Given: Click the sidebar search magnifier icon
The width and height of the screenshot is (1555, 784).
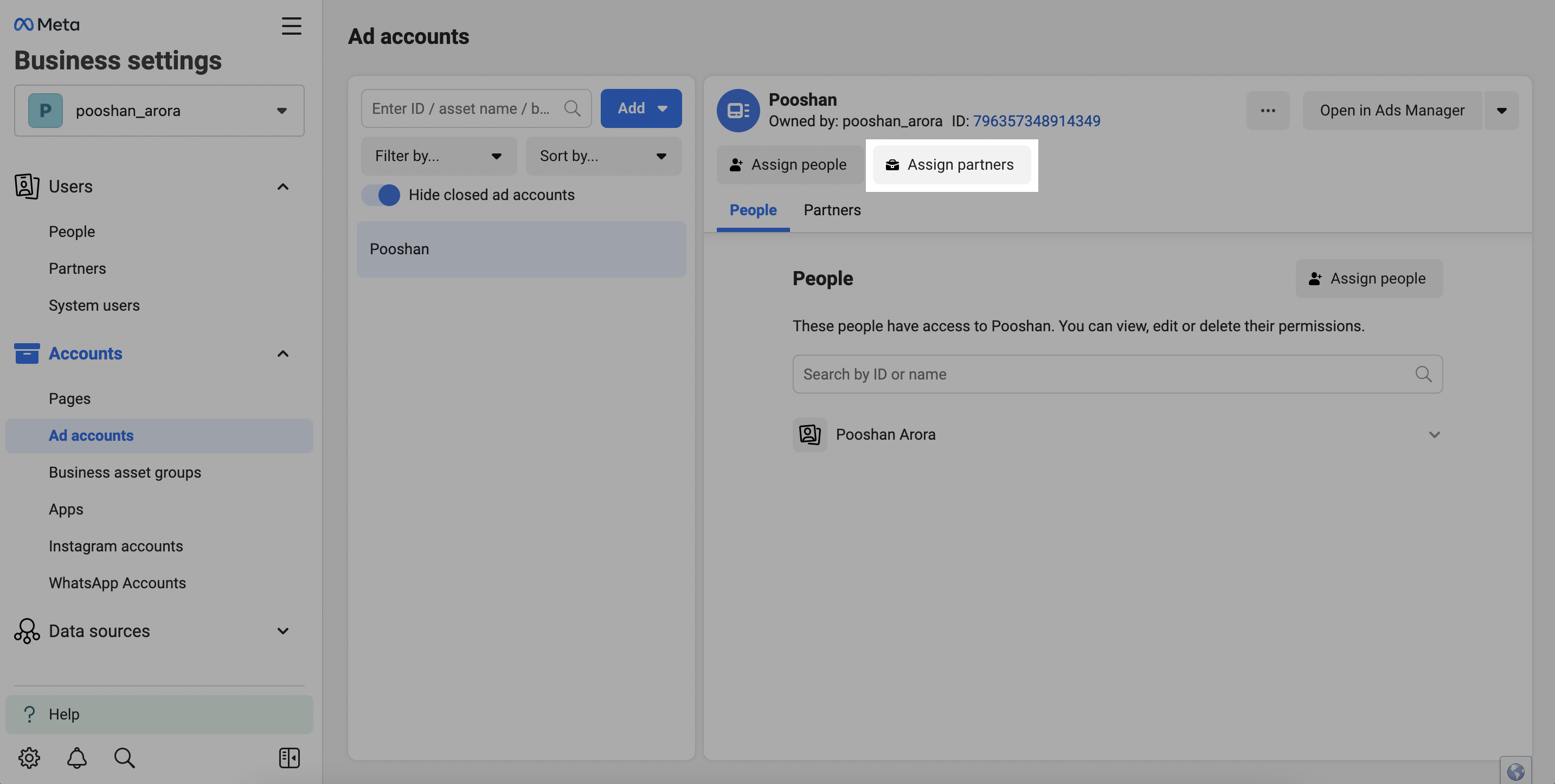Looking at the screenshot, I should (x=124, y=757).
